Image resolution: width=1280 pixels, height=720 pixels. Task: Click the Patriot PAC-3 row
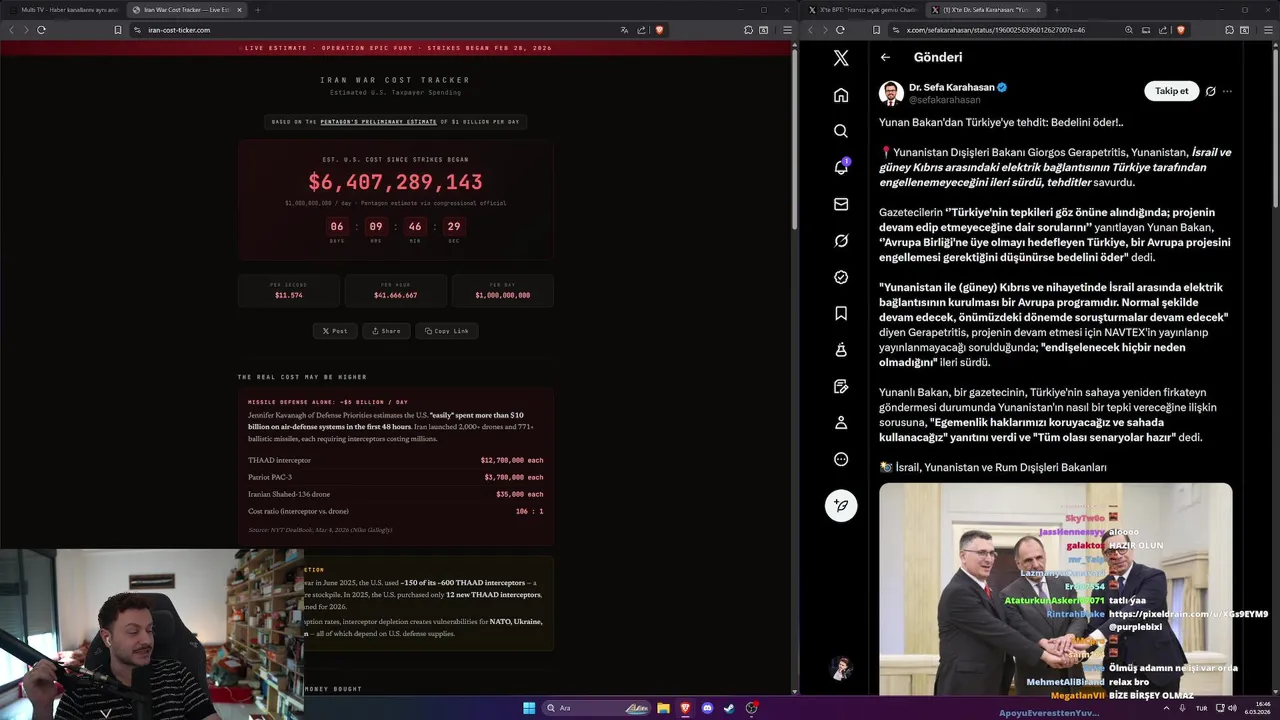tap(396, 477)
